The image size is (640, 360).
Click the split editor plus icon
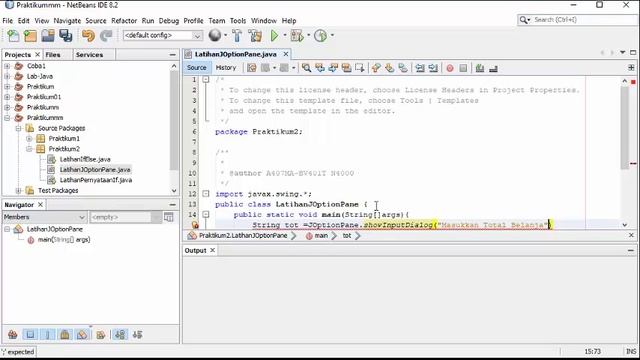[x=631, y=68]
